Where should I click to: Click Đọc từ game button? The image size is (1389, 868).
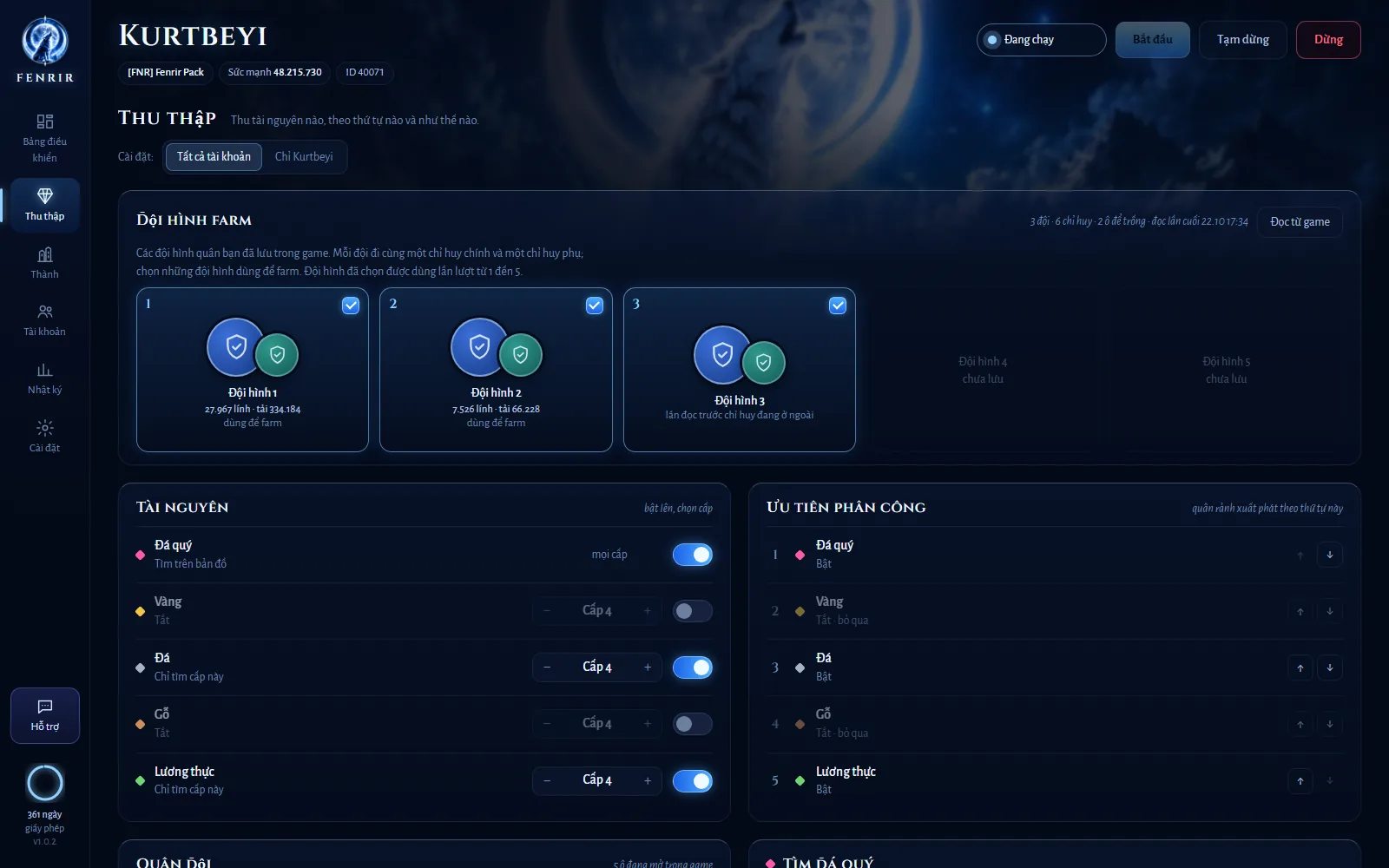coord(1300,222)
